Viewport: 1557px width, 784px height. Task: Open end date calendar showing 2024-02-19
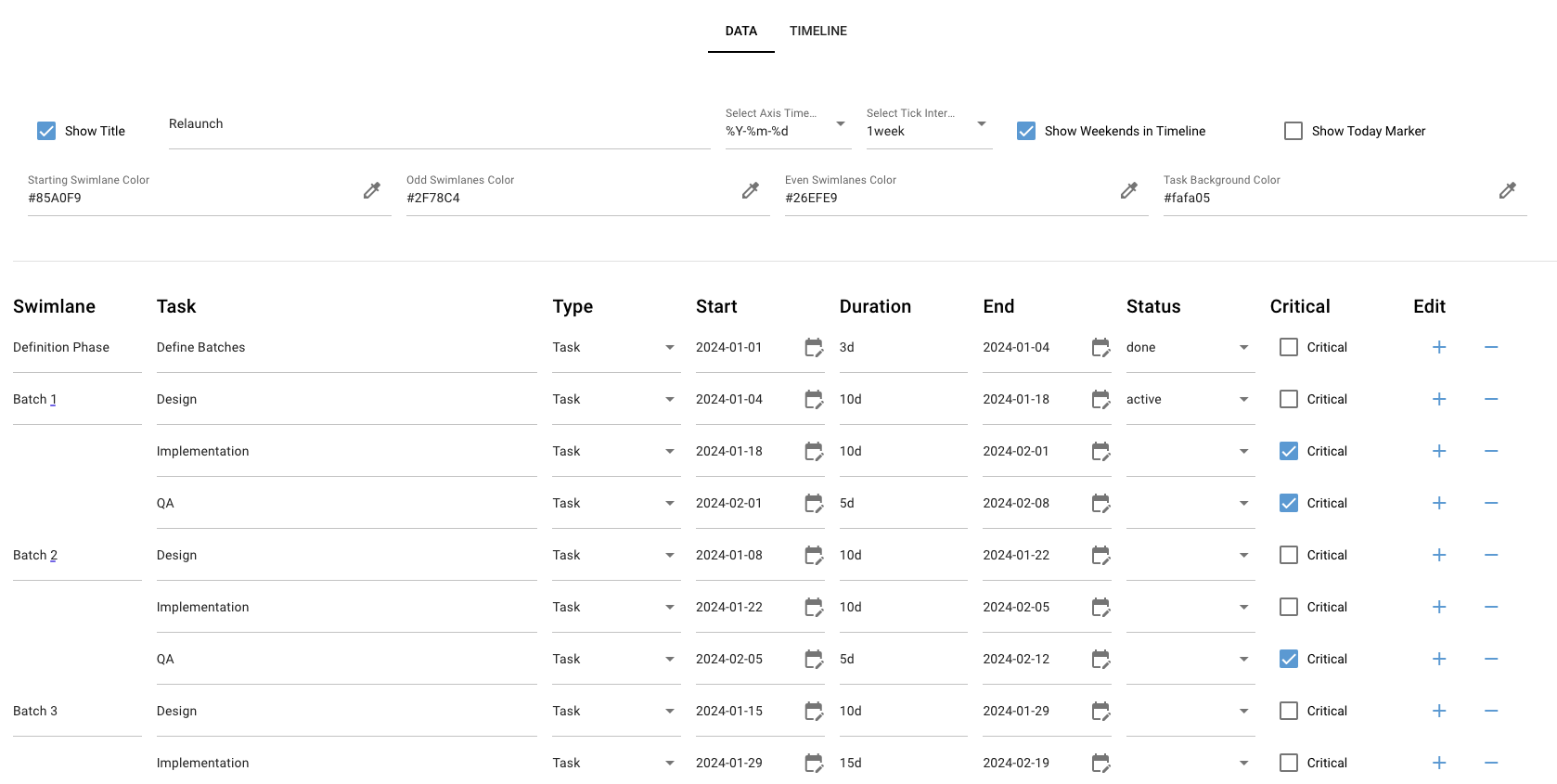[1100, 764]
